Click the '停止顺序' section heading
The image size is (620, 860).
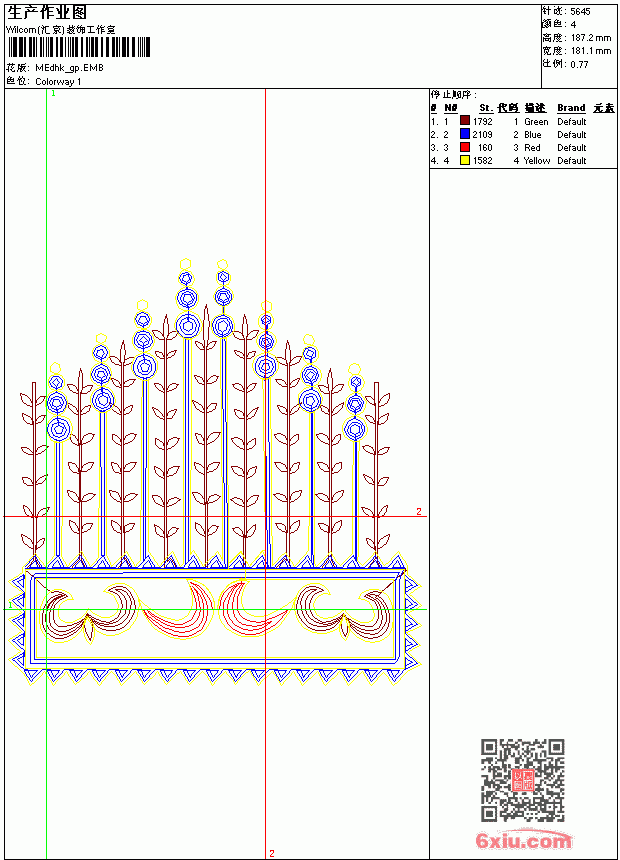454,95
